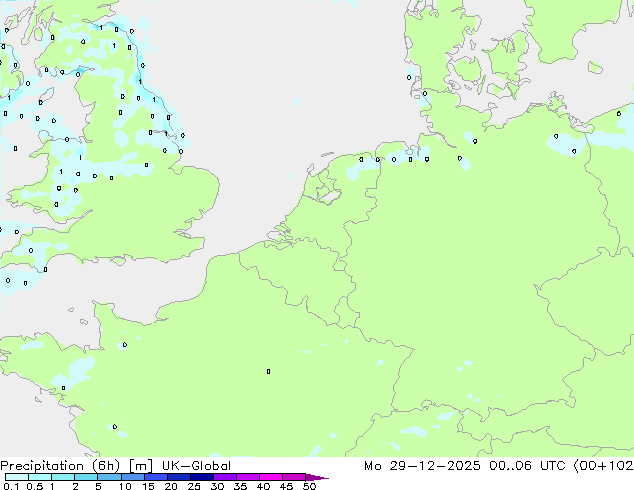Viewport: 634px width, 490px height.
Task: Click the "[m]" unit label
Action: click(140, 466)
